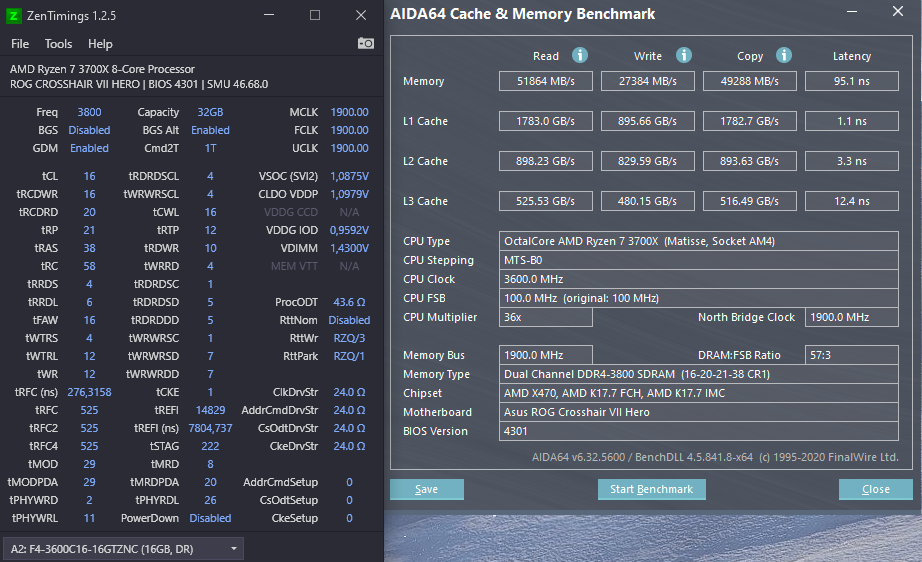
Task: Click the tSTAG value 222
Action: click(210, 446)
